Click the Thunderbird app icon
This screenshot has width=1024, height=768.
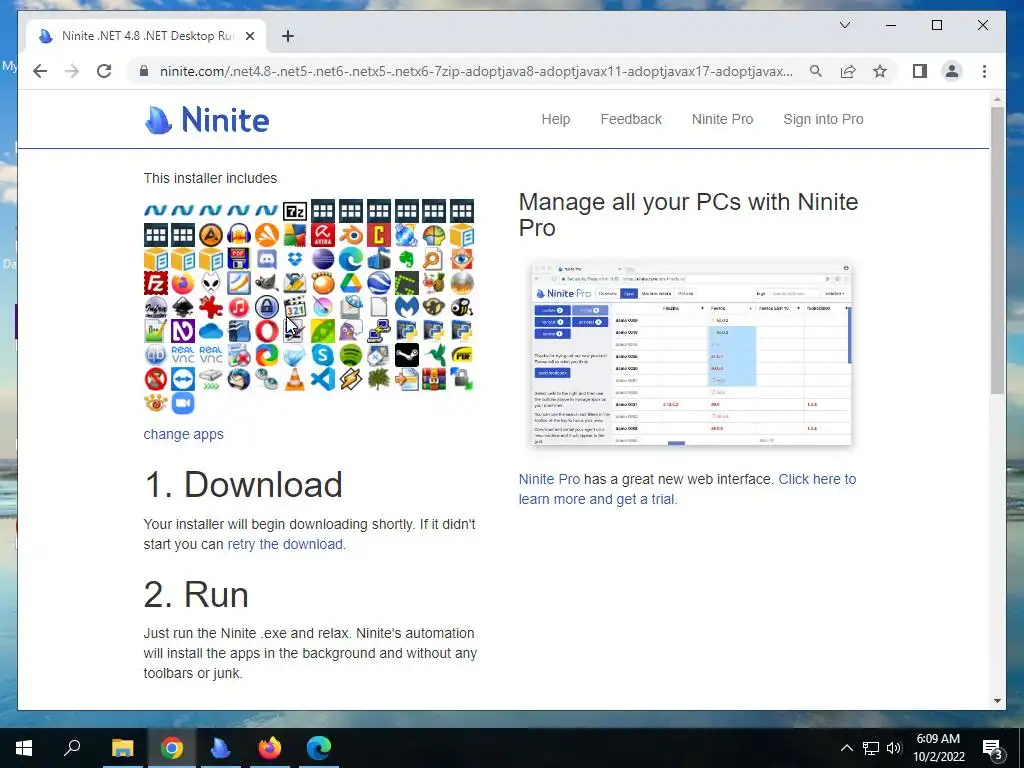click(239, 379)
